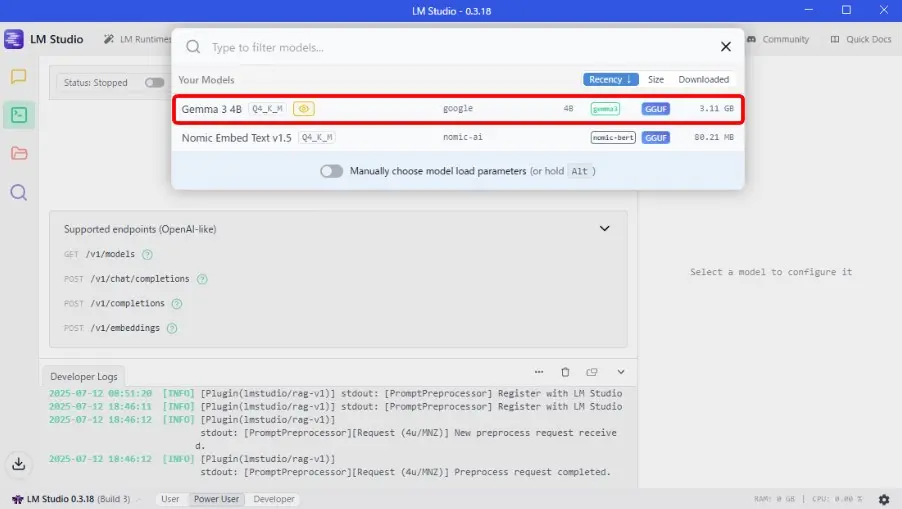Open LM Runtimes button

pyautogui.click(x=138, y=39)
